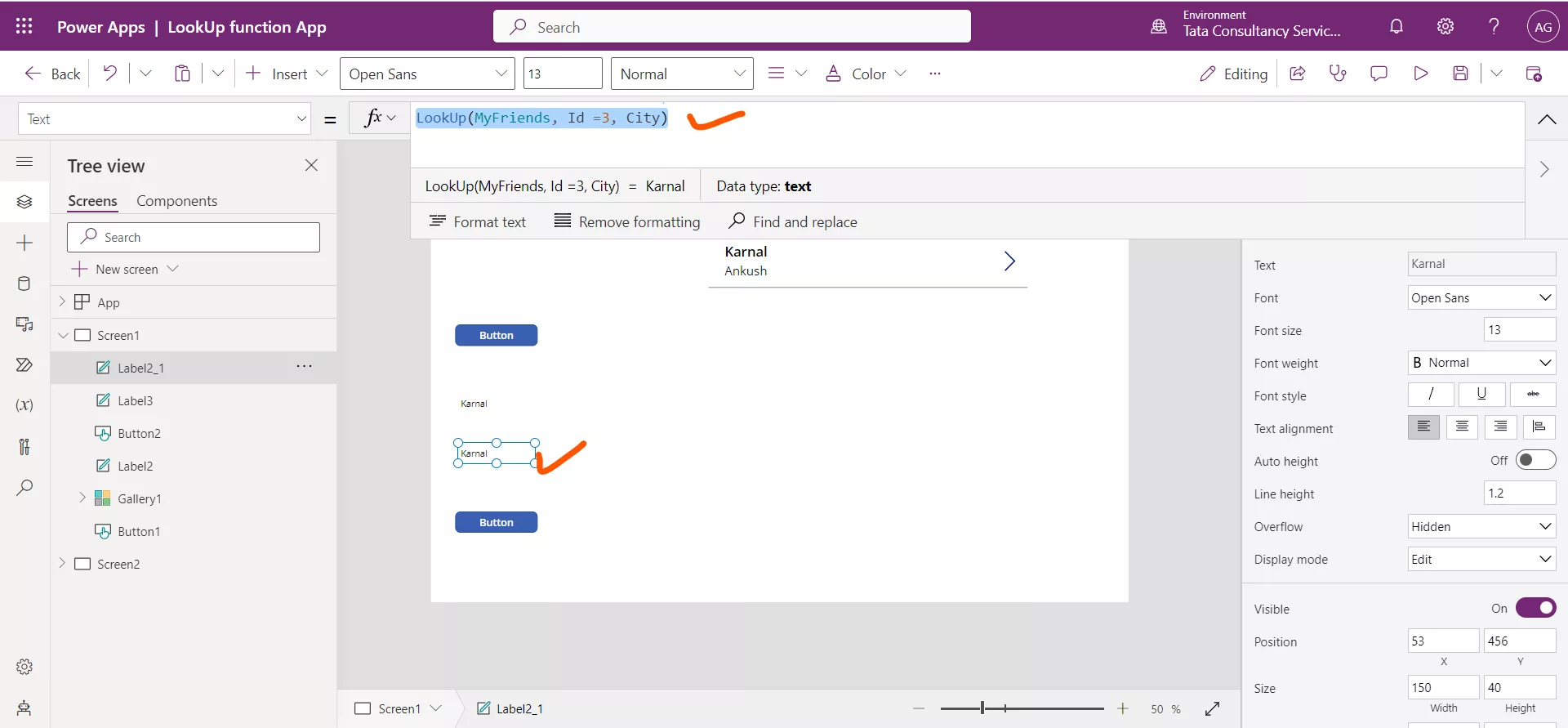Open the notifications bell
The height and width of the screenshot is (728, 1568).
pos(1396,26)
